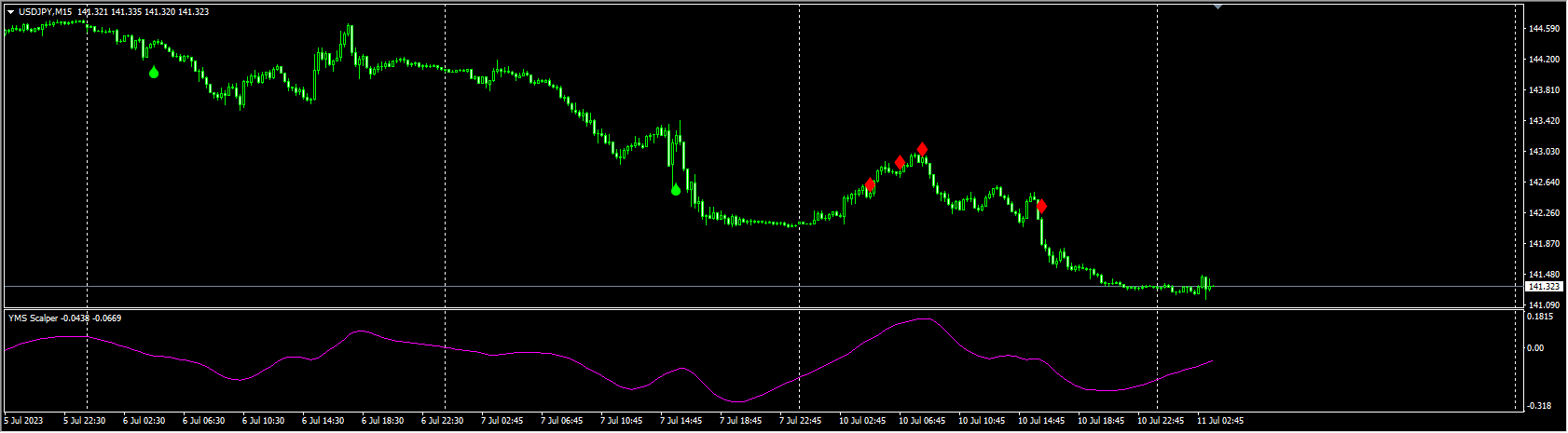1568x433 pixels.
Task: Click the 141.480 price scale label
Action: point(1544,275)
